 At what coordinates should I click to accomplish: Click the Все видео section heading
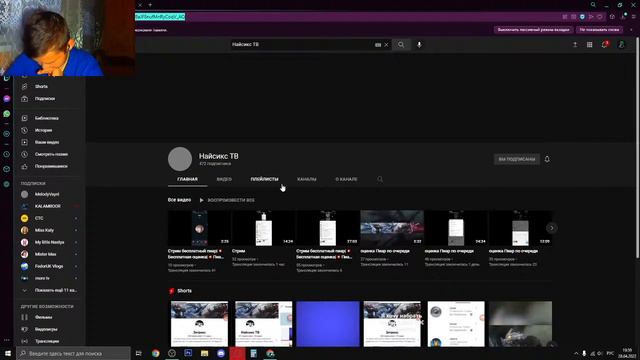pyautogui.click(x=179, y=200)
